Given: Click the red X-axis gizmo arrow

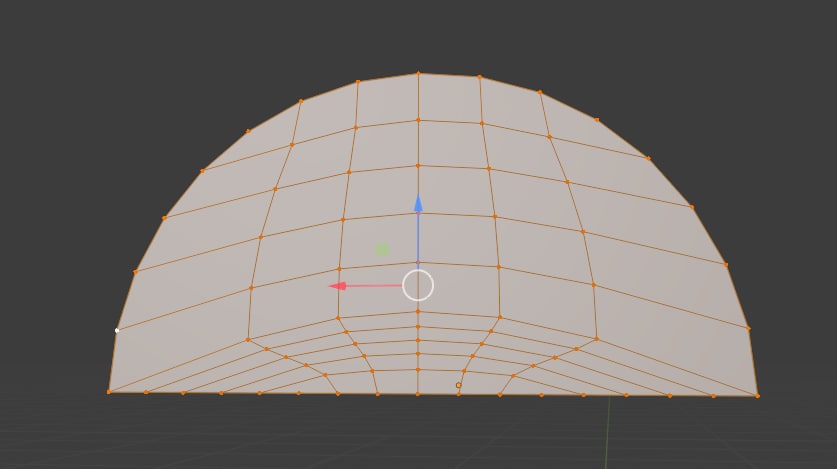Looking at the screenshot, I should (337, 286).
